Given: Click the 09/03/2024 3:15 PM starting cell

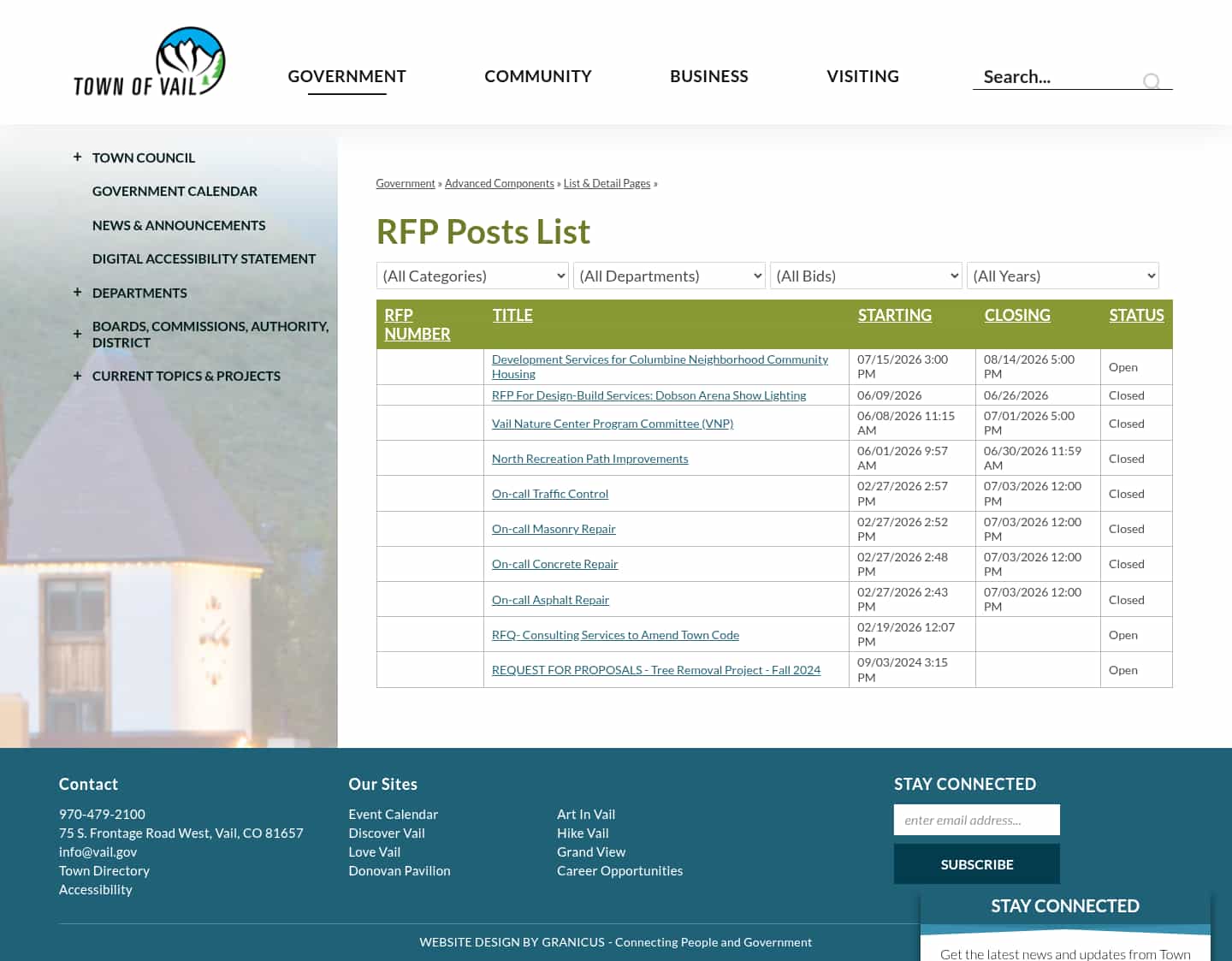Looking at the screenshot, I should click(x=912, y=670).
